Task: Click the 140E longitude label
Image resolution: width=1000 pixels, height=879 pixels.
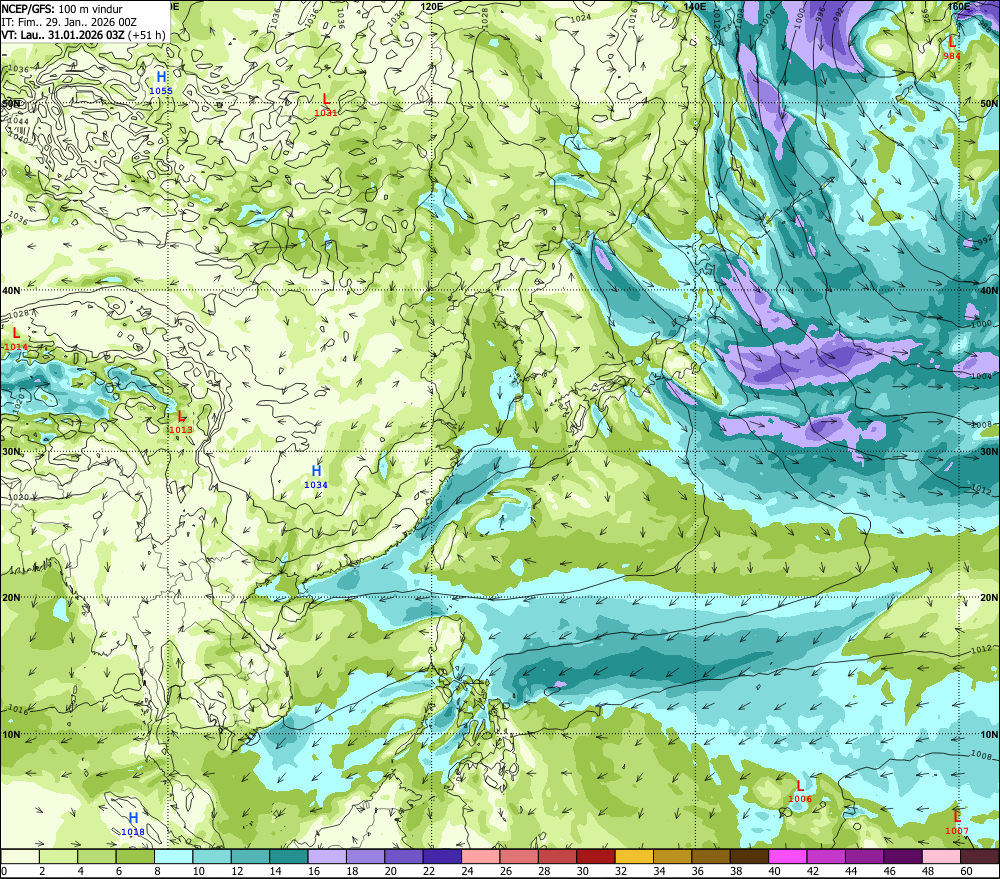Action: (695, 6)
